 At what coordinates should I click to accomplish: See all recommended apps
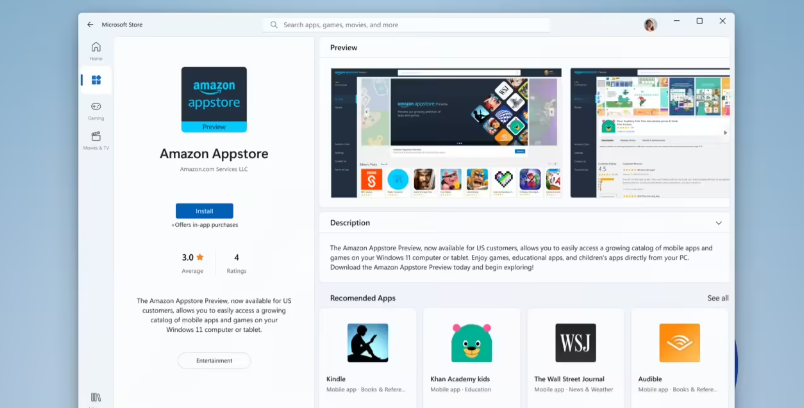(718, 298)
